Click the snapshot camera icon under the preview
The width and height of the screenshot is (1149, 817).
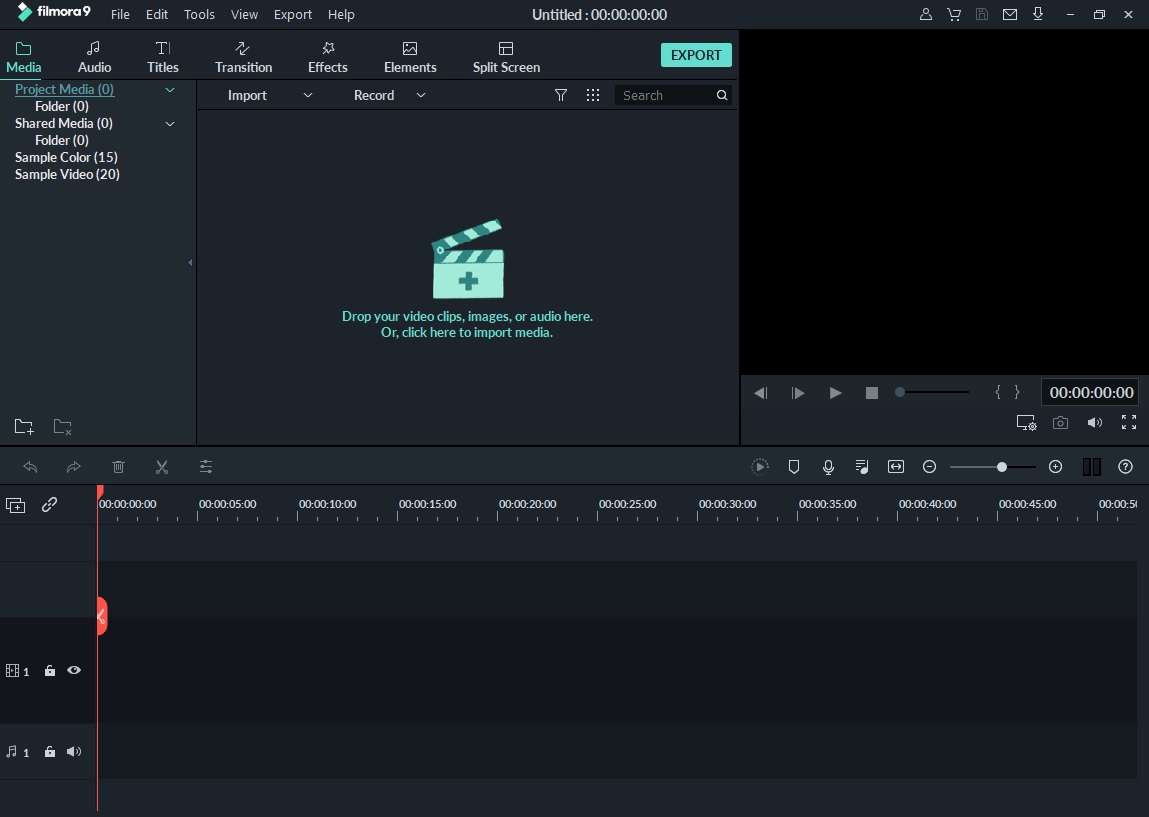tap(1060, 422)
